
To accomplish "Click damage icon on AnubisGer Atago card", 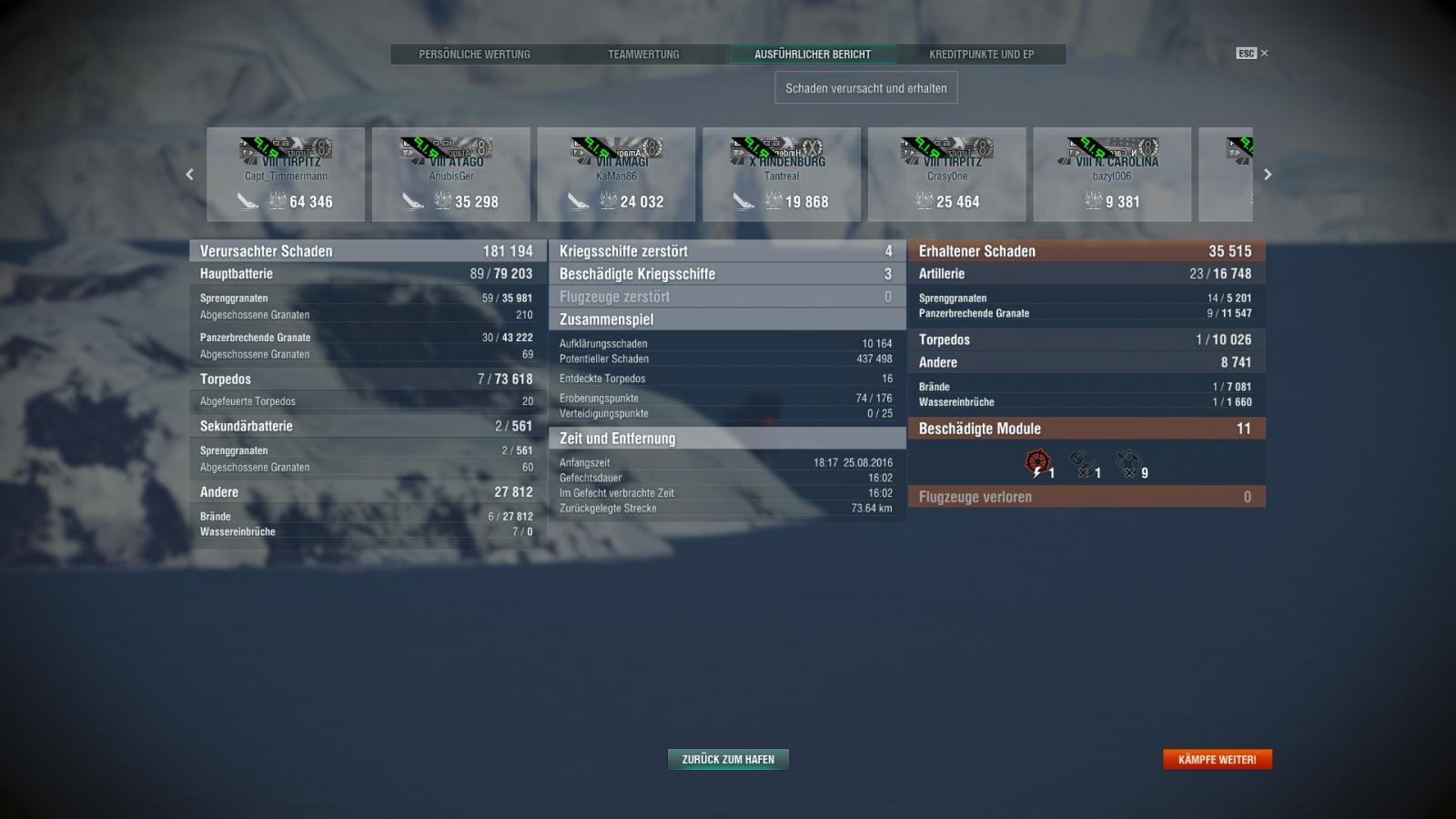I will point(443,201).
